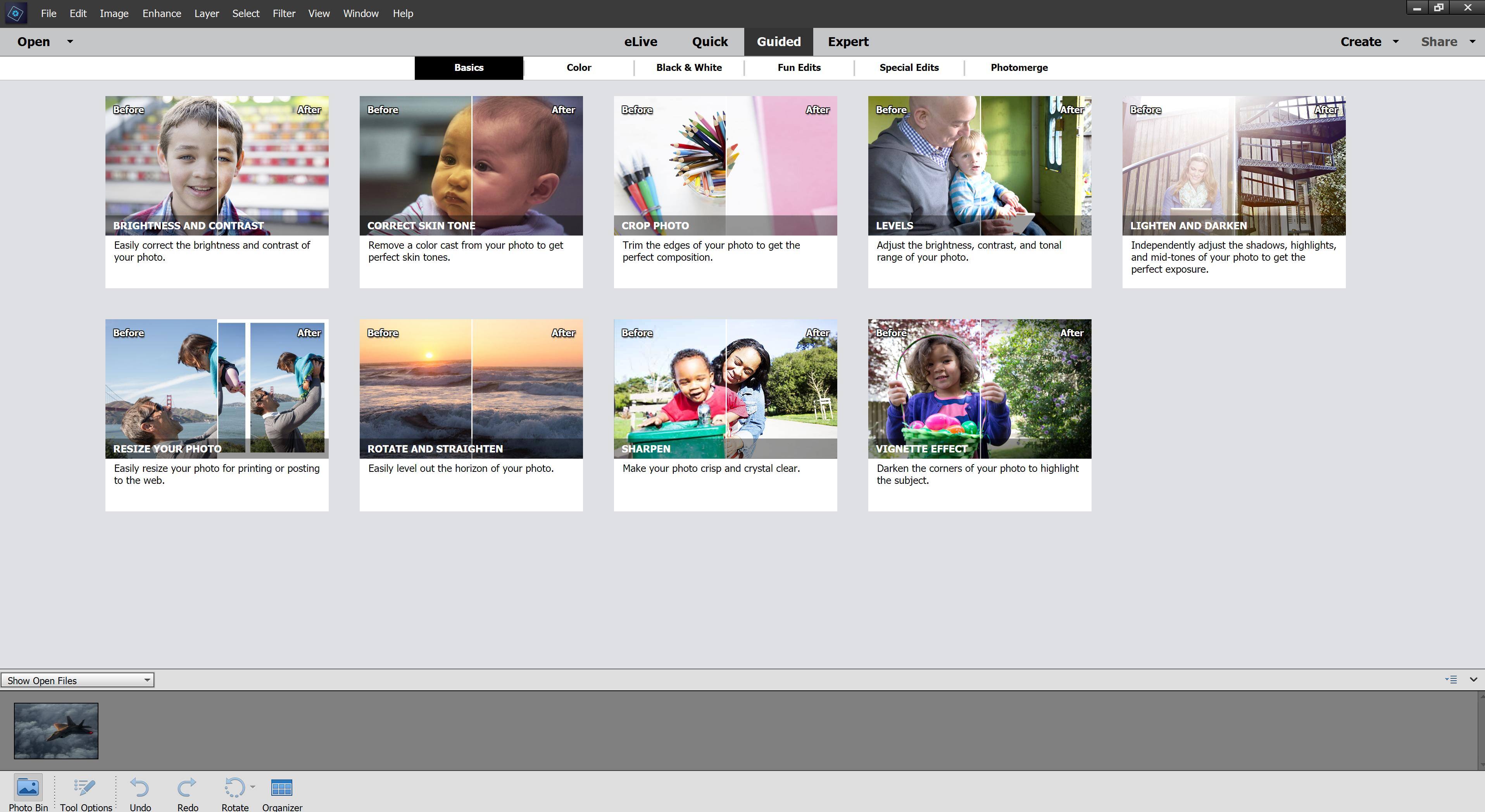Click the Redo icon
Viewport: 1485px width, 812px height.
pos(187,787)
